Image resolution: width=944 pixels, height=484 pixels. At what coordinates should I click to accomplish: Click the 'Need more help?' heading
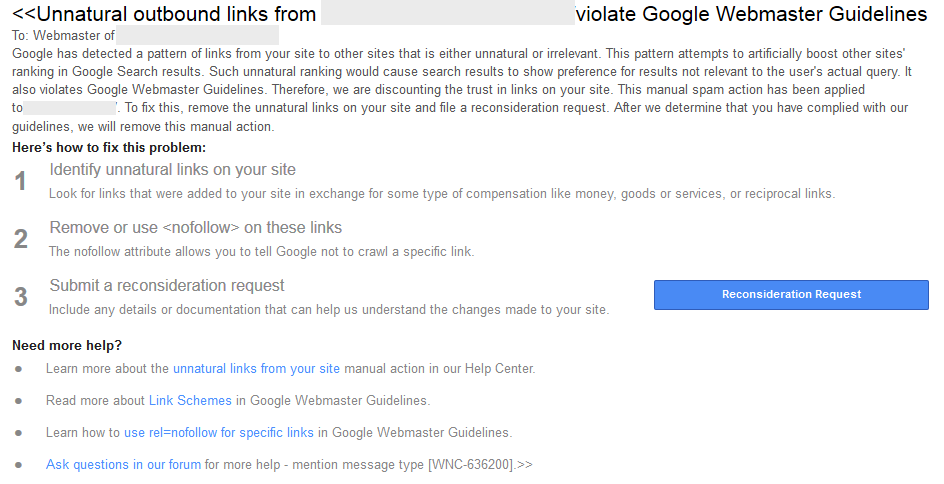(67, 346)
